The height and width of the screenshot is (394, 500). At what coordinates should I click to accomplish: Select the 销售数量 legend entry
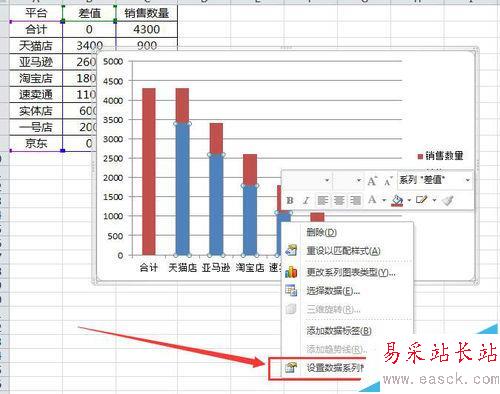441,156
